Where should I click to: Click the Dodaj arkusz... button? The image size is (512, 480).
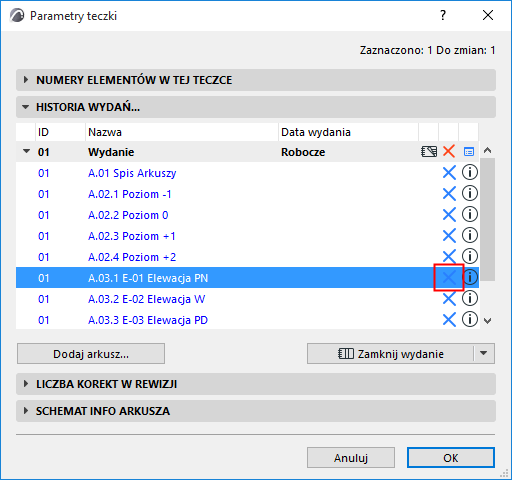click(x=91, y=354)
